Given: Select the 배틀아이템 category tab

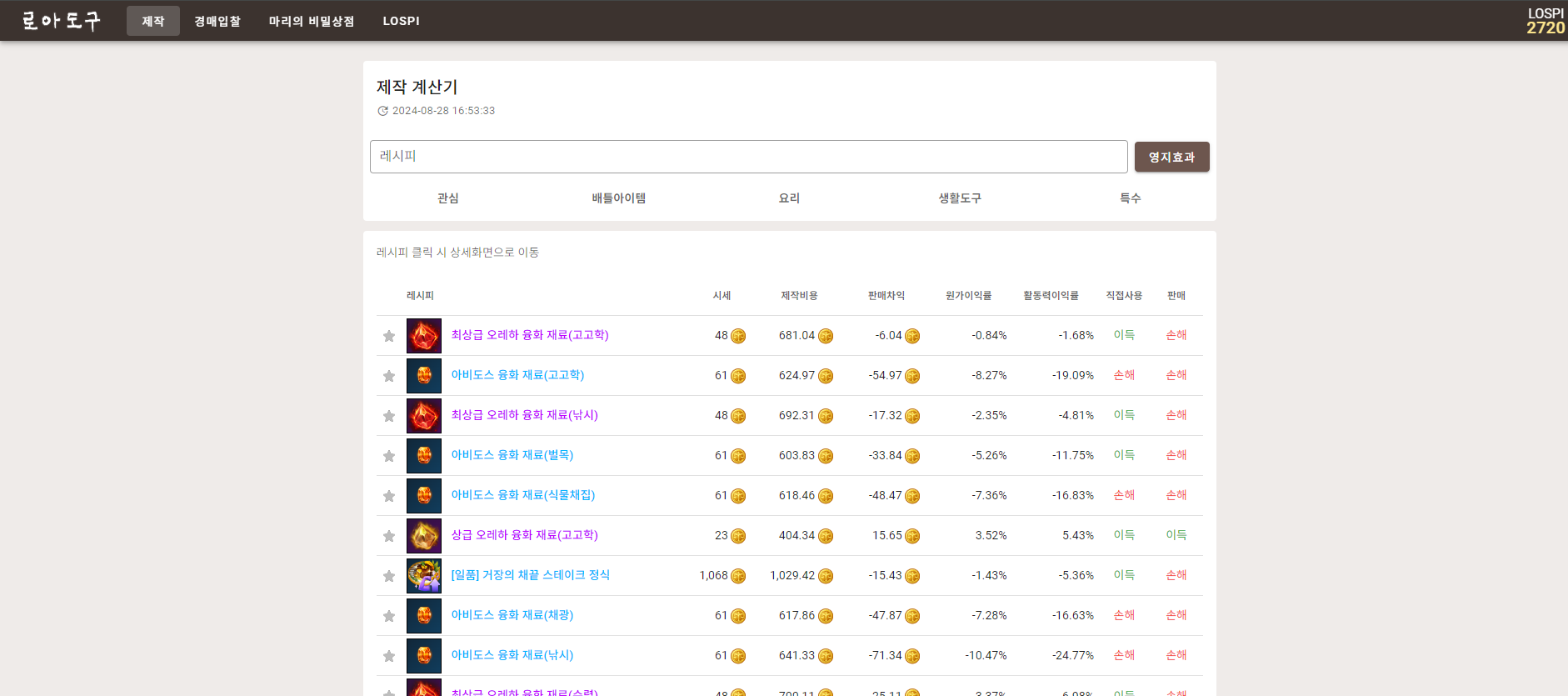Looking at the screenshot, I should [619, 198].
